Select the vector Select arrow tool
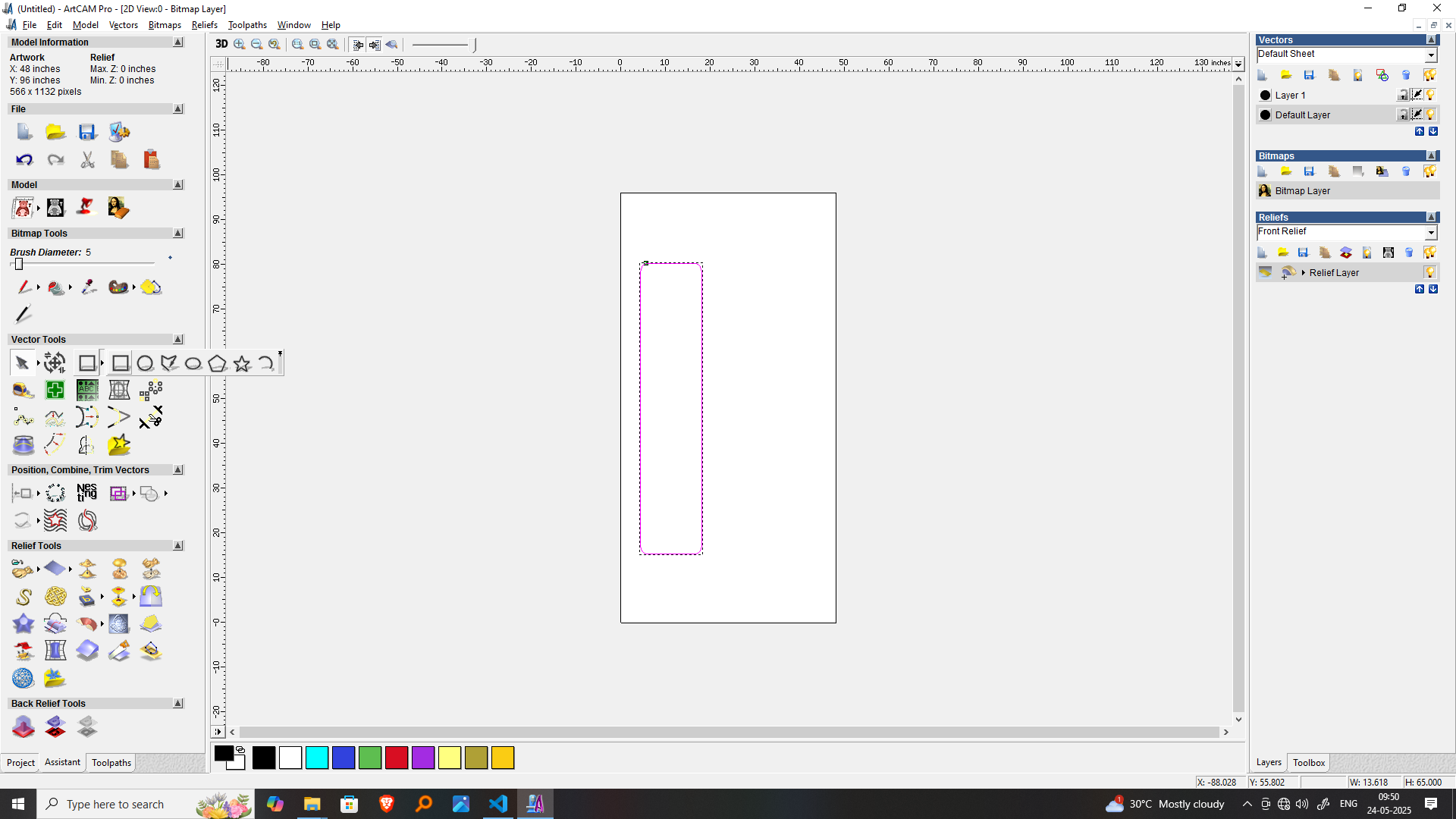The height and width of the screenshot is (819, 1456). pyautogui.click(x=22, y=363)
